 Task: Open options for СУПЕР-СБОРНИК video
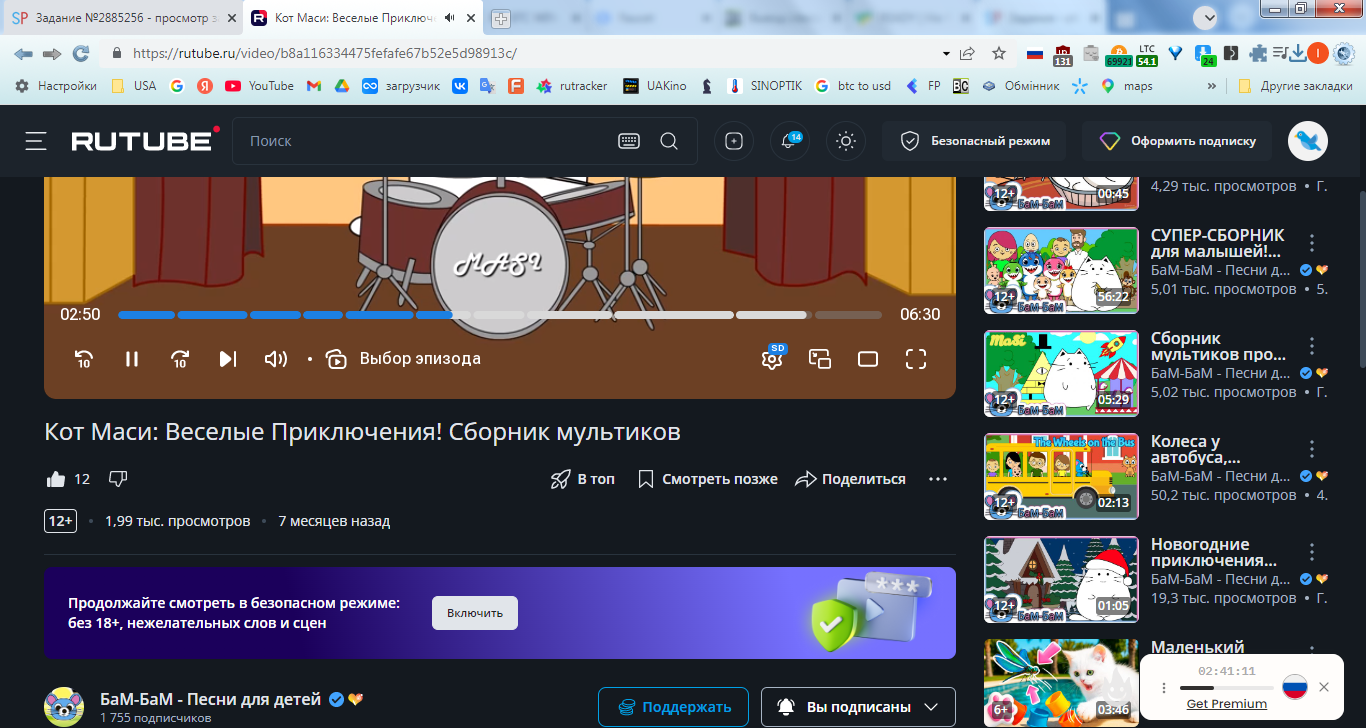(1312, 243)
